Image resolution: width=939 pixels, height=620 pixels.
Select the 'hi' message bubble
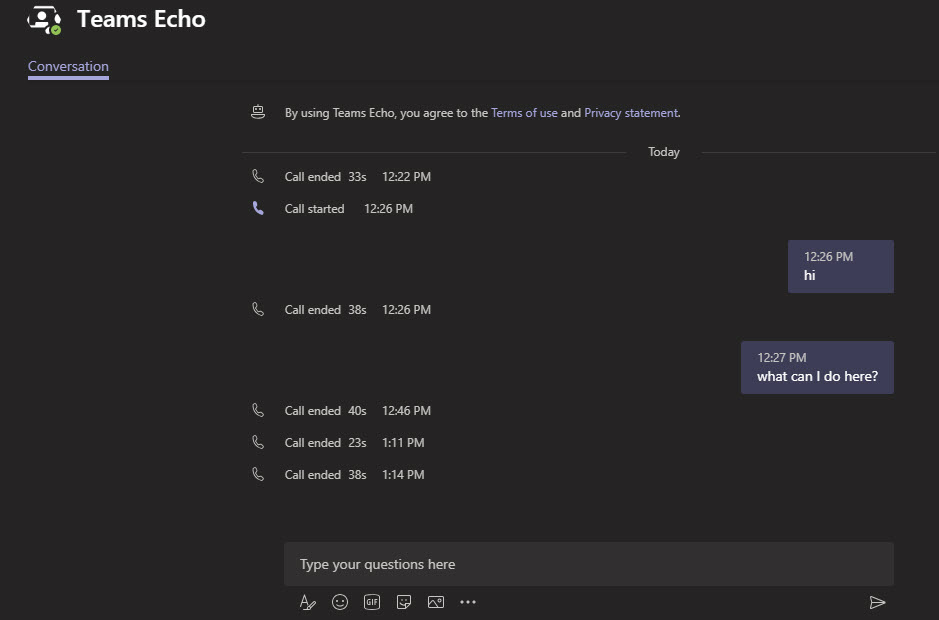840,266
